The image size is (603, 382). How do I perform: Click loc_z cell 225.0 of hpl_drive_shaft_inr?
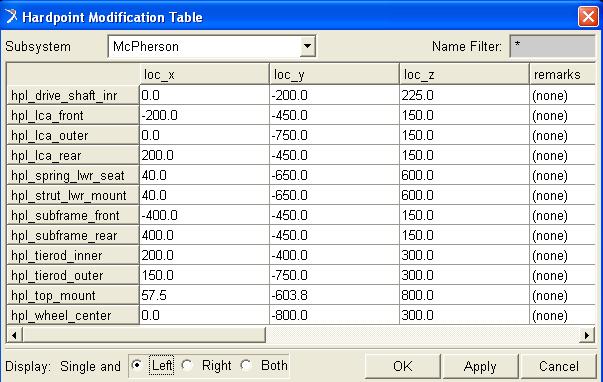point(465,95)
